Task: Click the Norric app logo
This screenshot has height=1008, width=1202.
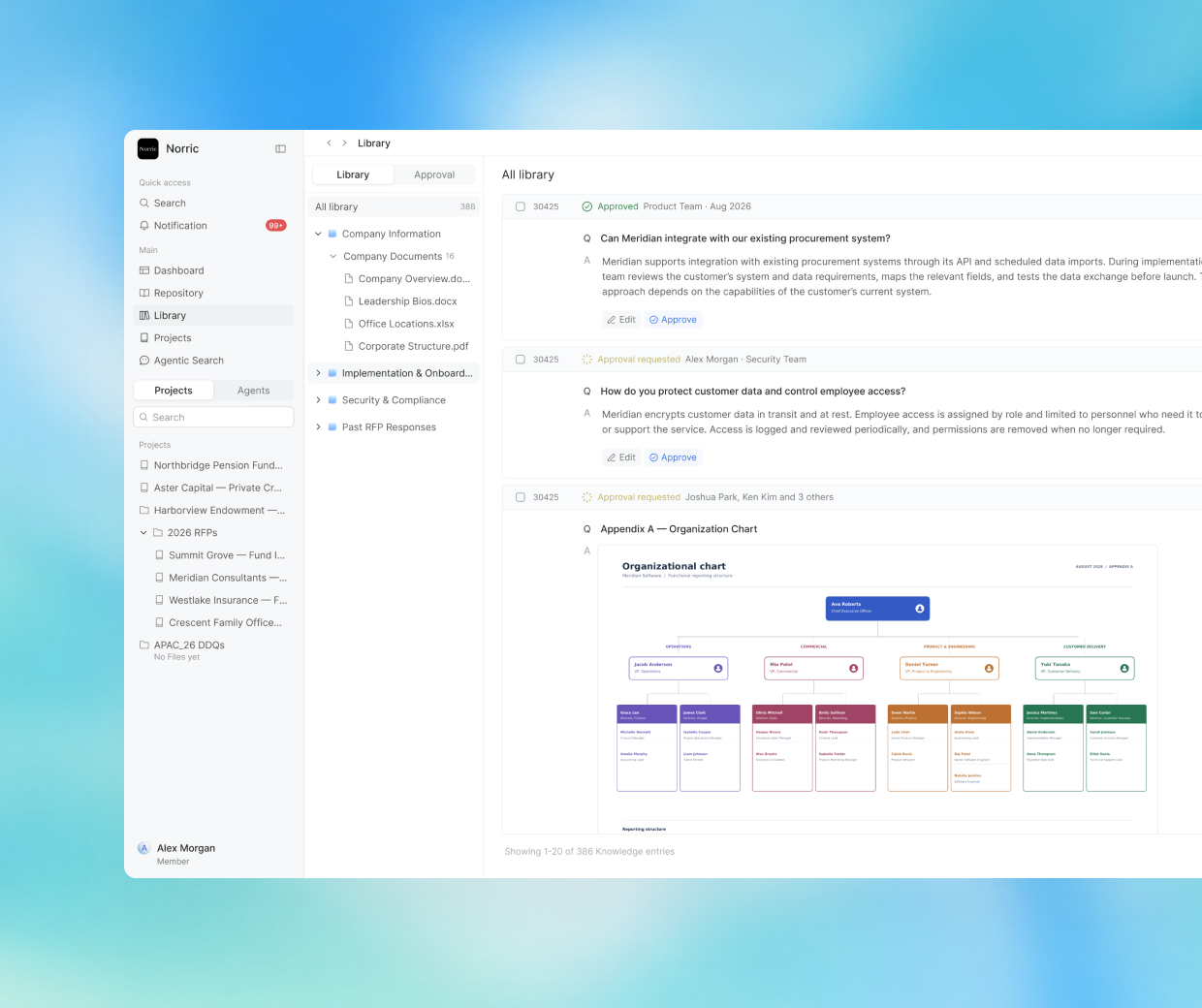Action: [147, 148]
